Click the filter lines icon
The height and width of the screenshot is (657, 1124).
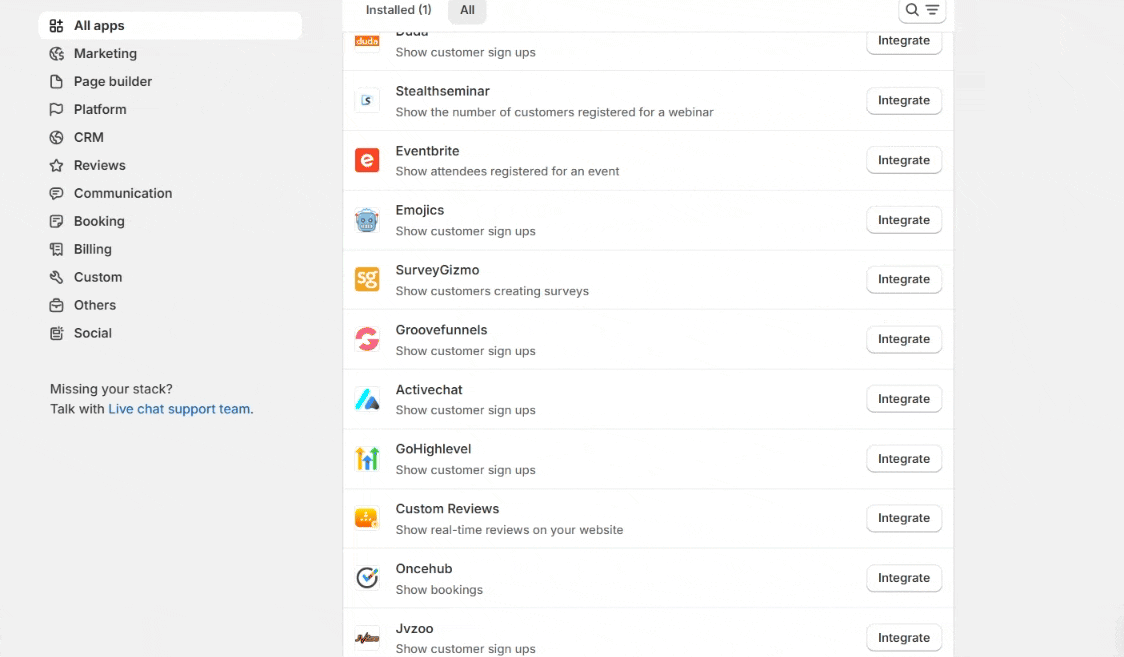[932, 10]
